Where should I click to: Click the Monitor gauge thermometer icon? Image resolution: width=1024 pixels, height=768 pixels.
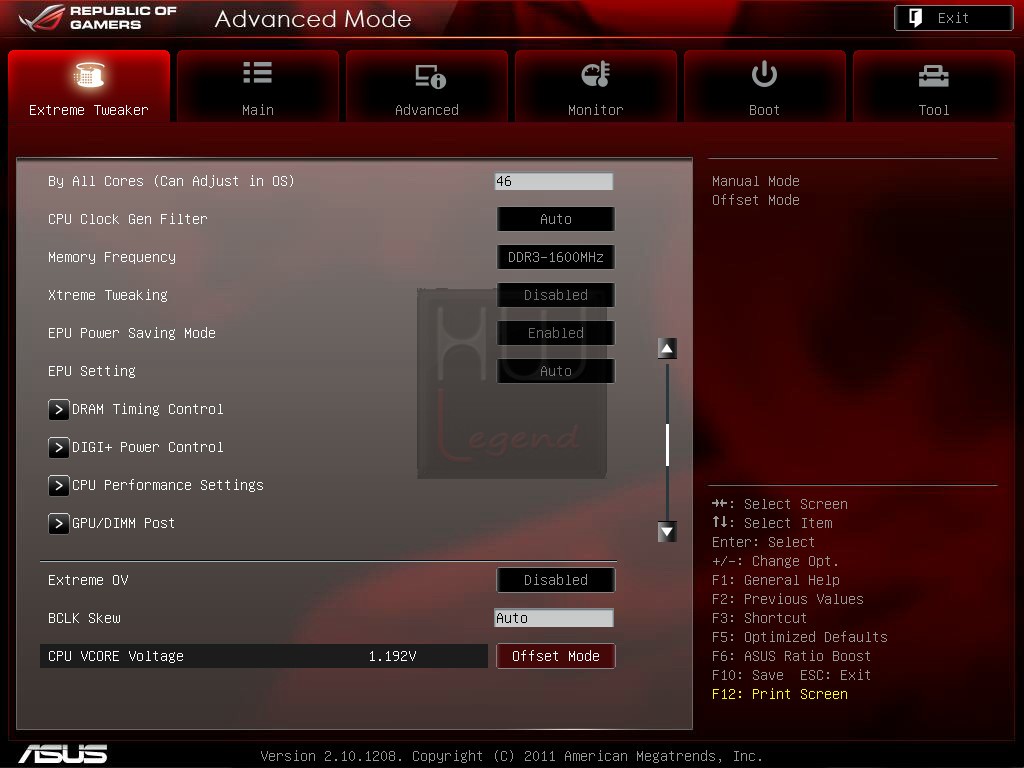click(x=596, y=74)
